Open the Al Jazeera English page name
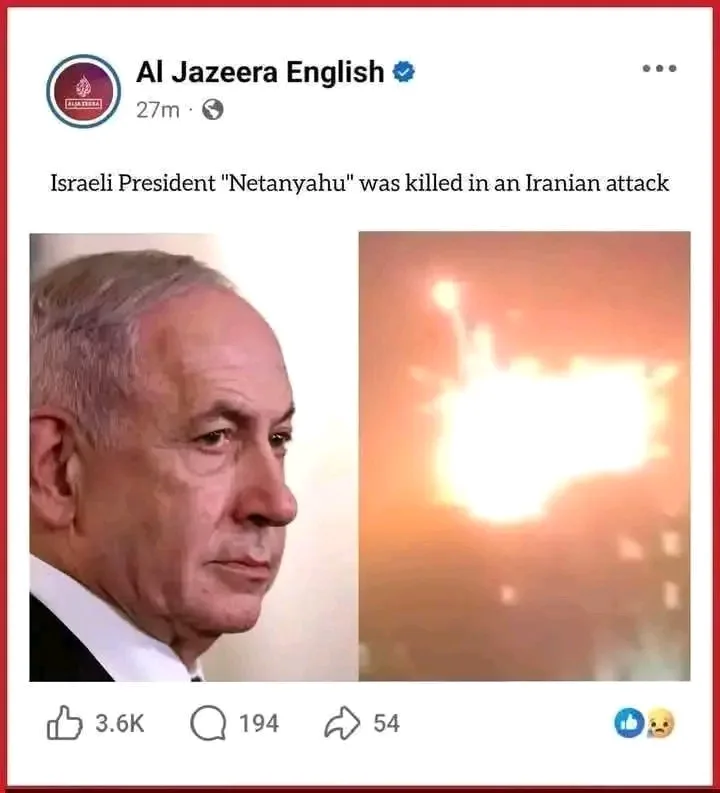The image size is (720, 793). [260, 72]
